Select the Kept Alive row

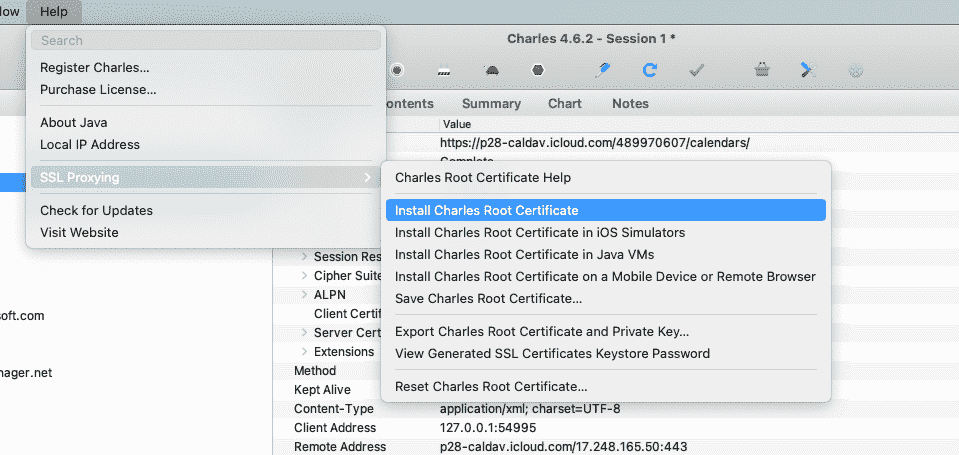pyautogui.click(x=322, y=390)
